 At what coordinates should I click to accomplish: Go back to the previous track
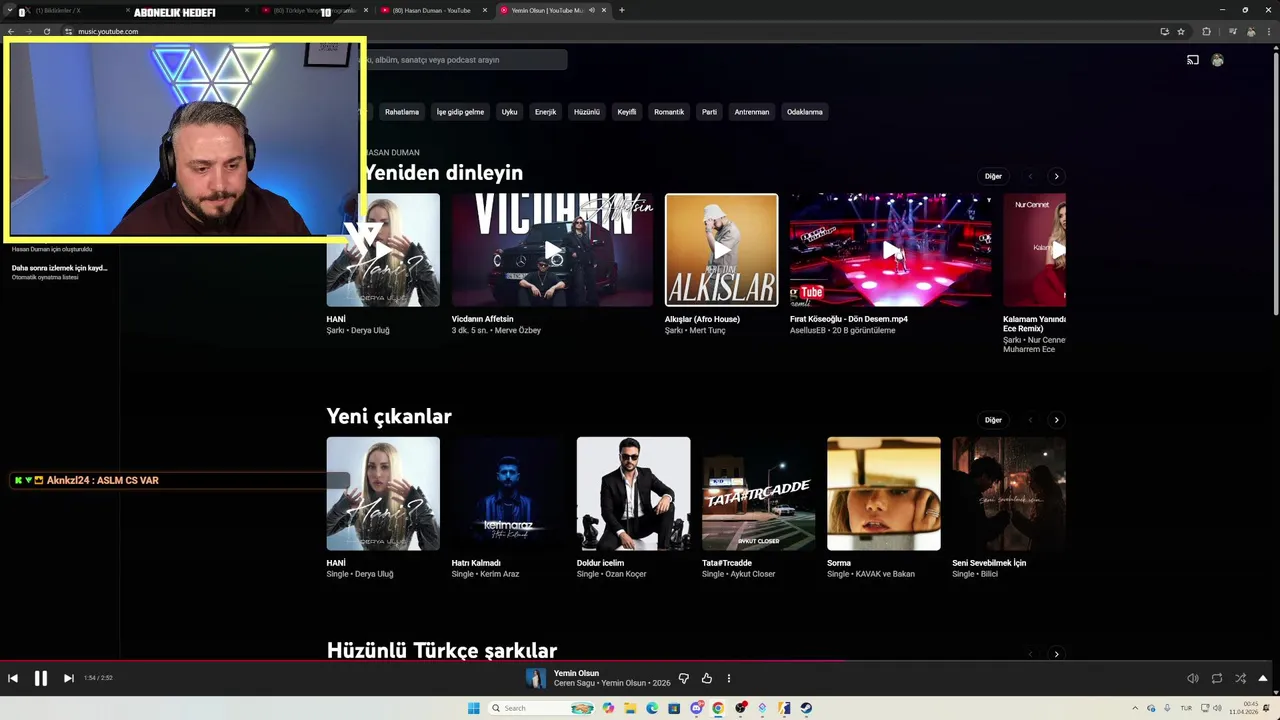pos(13,678)
